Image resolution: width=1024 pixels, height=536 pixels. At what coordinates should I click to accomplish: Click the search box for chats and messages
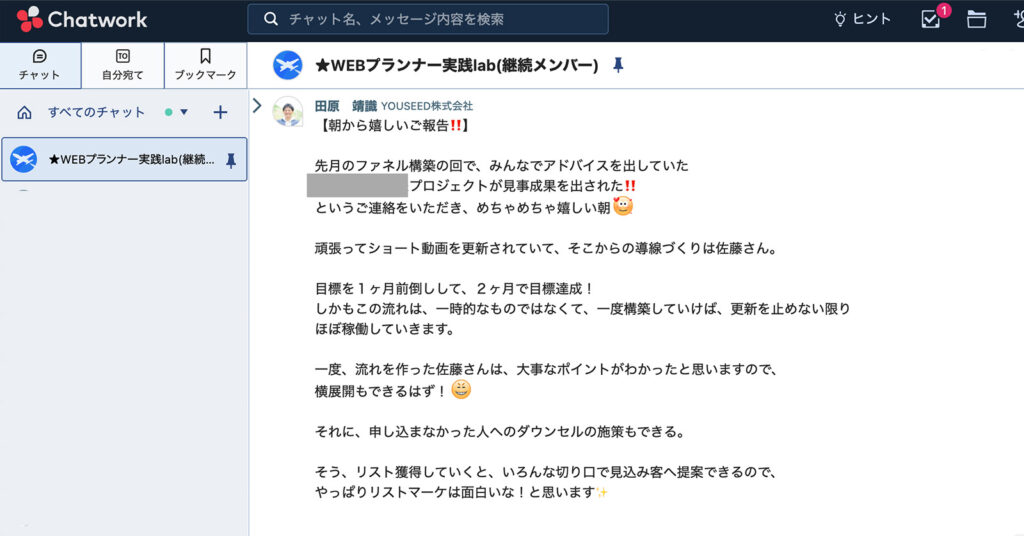tap(428, 19)
